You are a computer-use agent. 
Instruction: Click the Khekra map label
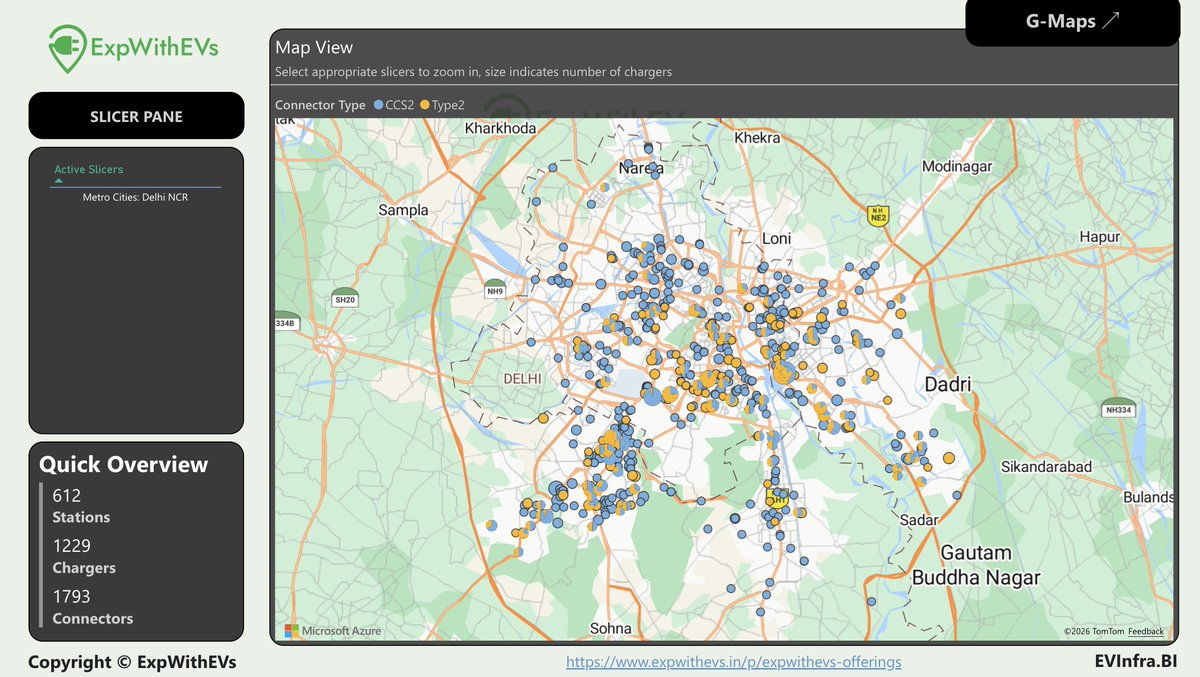[756, 137]
